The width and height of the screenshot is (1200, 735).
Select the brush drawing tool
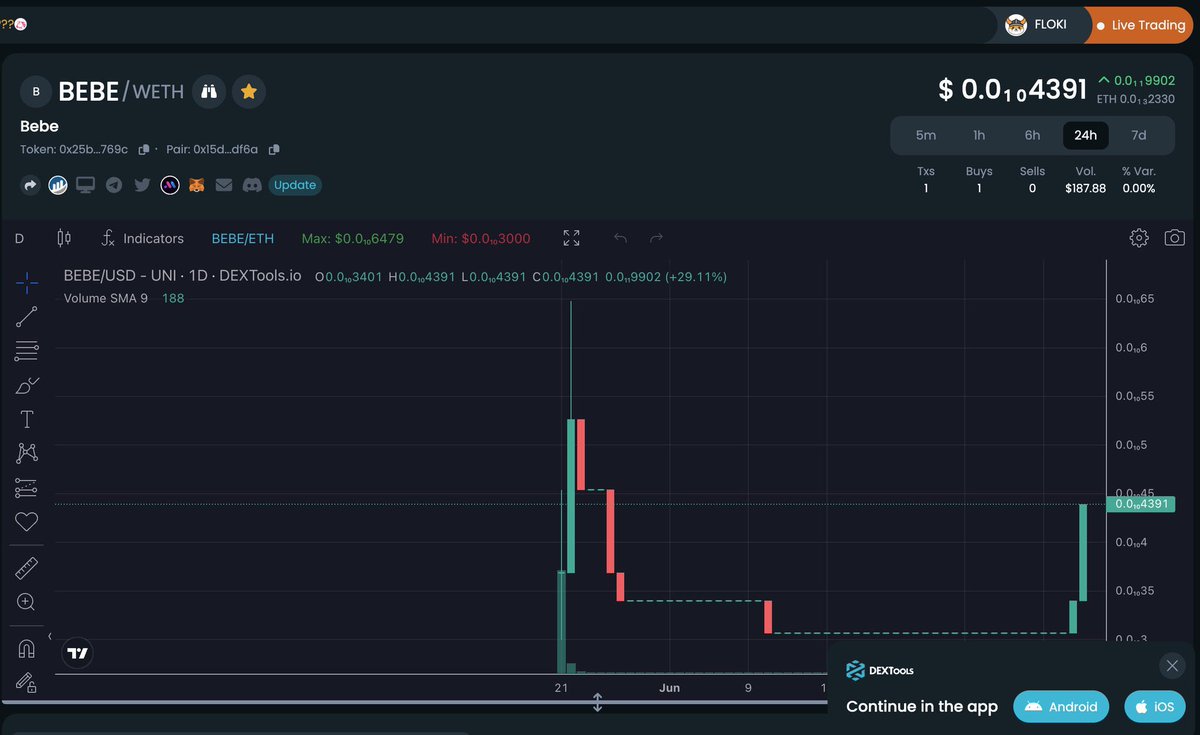(x=27, y=385)
